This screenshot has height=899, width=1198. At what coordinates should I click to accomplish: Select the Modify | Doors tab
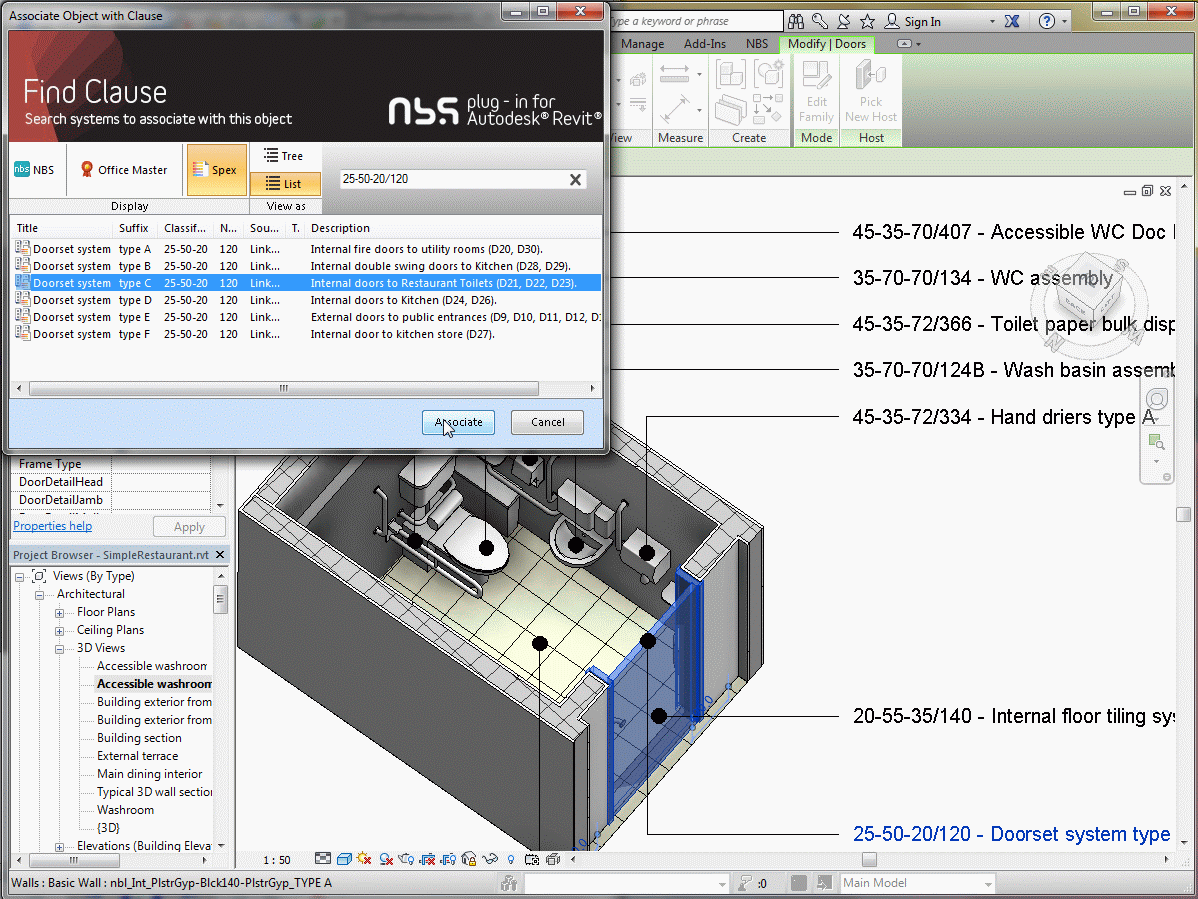pyautogui.click(x=827, y=44)
